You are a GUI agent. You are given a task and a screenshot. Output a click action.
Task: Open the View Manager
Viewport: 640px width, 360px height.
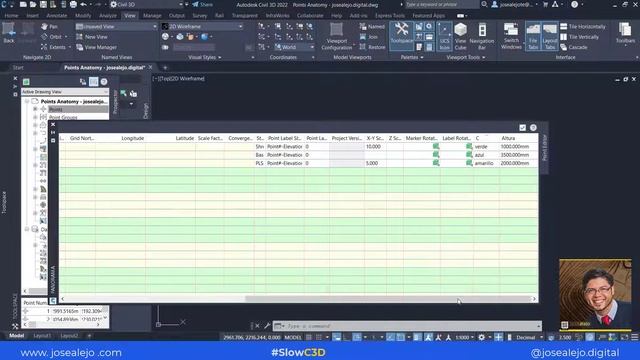[x=97, y=47]
